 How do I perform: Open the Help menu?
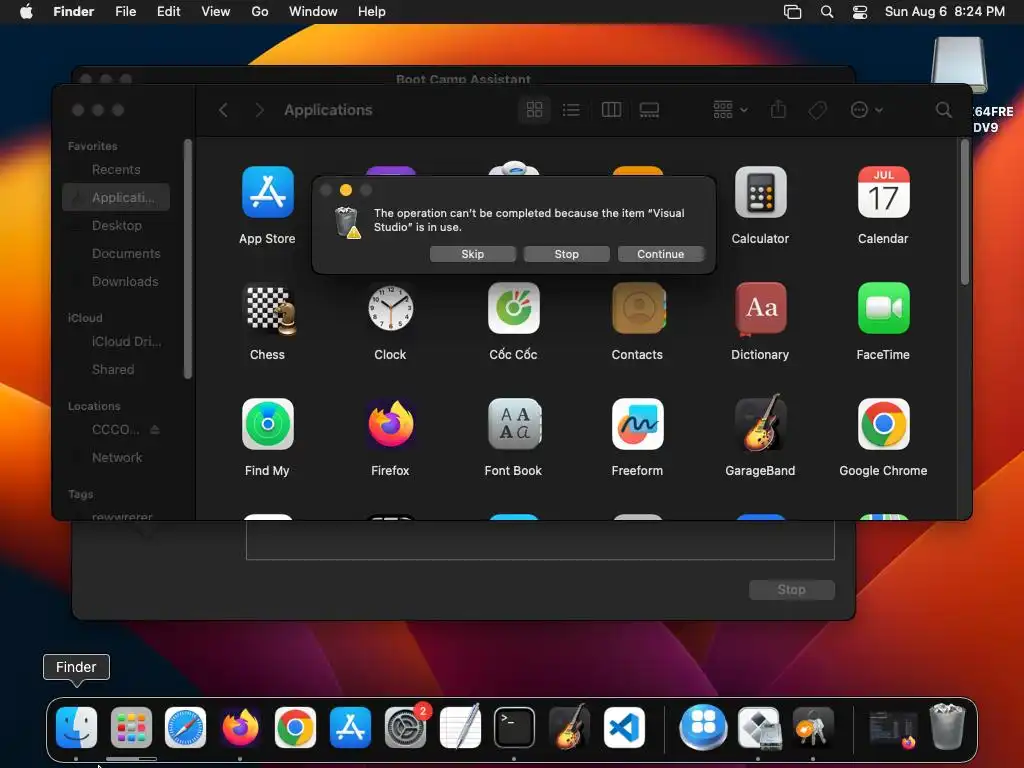(372, 12)
